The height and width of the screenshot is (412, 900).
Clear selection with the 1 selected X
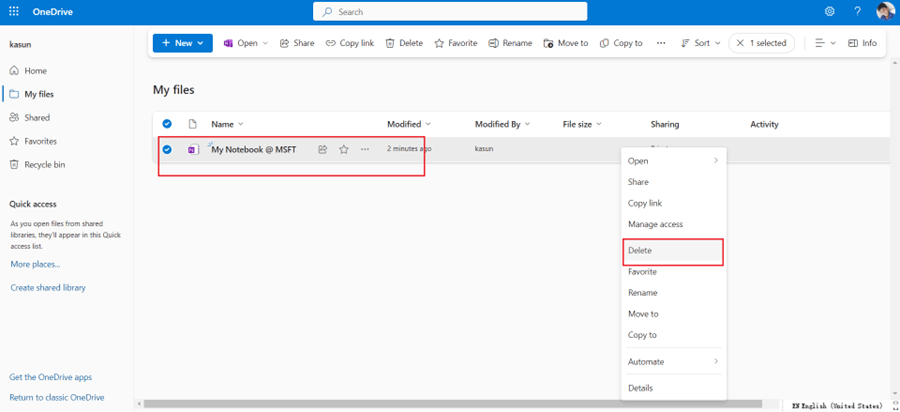coord(740,43)
